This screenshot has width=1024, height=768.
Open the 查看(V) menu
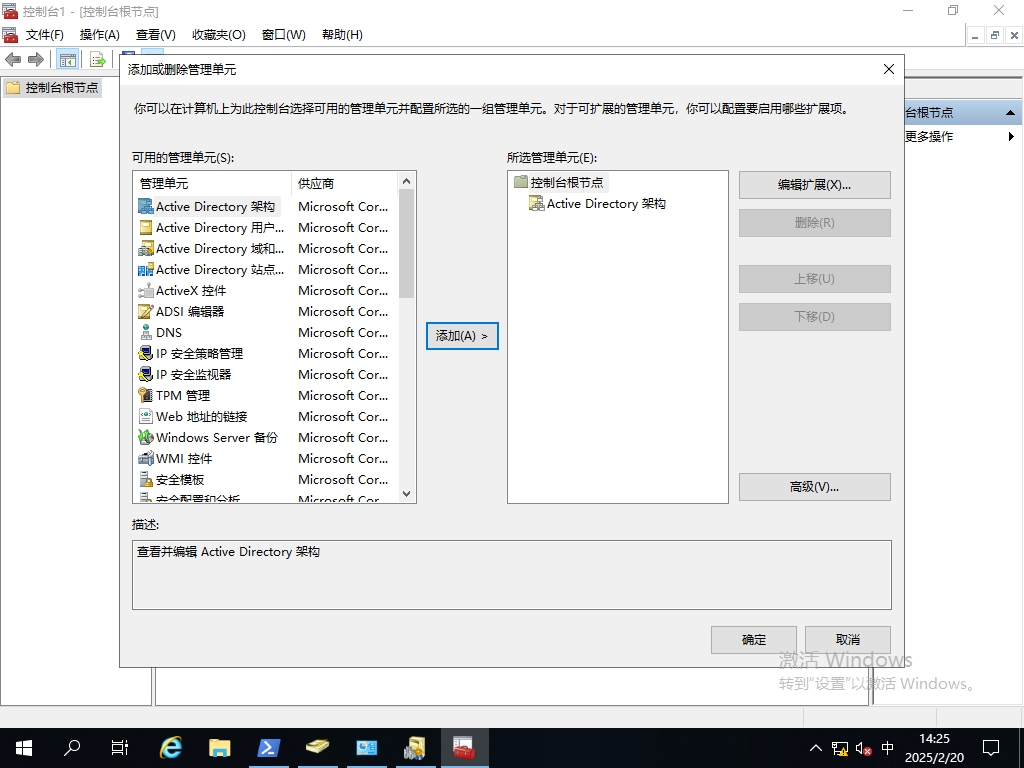coord(155,35)
